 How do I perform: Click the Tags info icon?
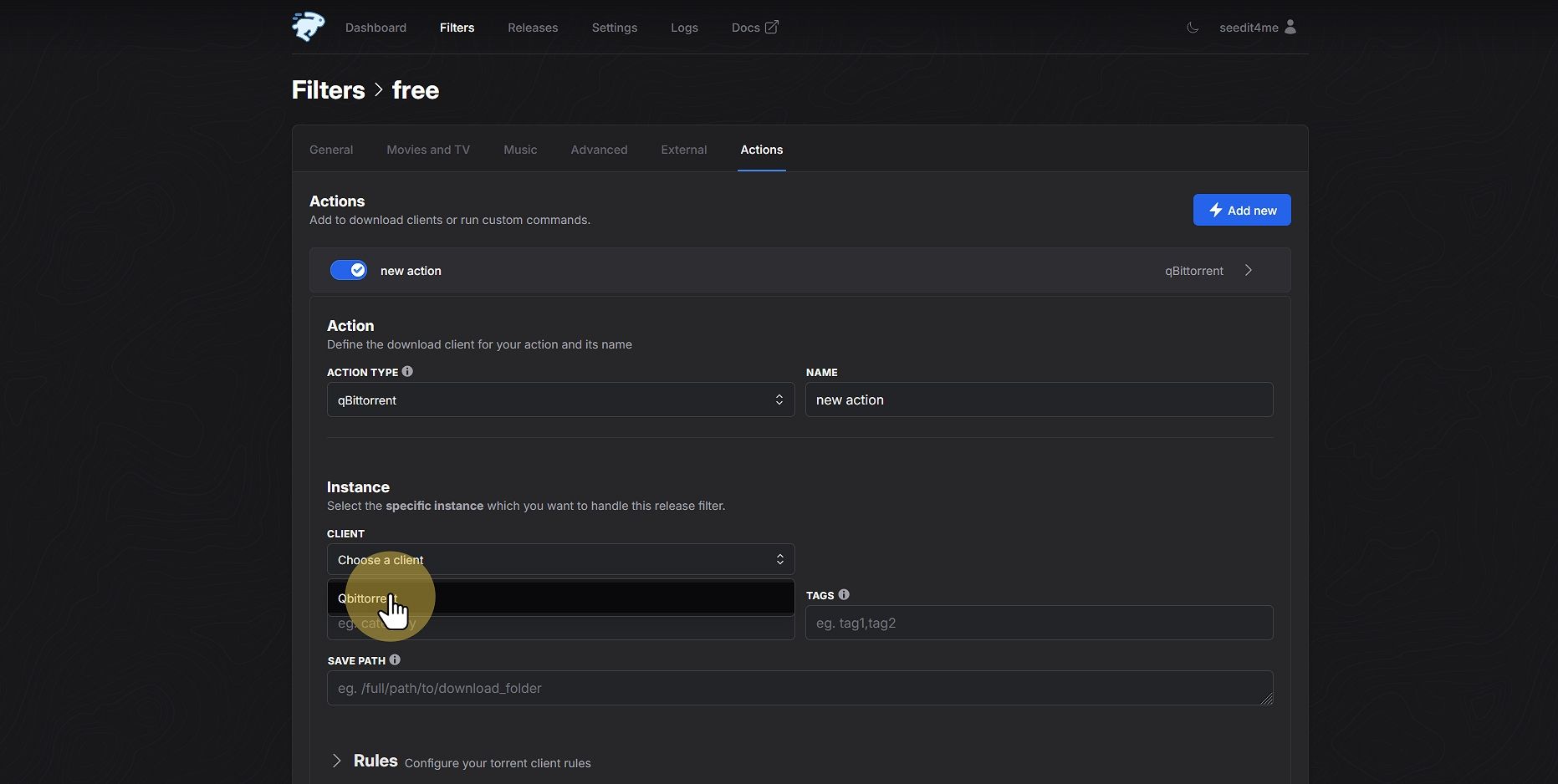[x=844, y=594]
